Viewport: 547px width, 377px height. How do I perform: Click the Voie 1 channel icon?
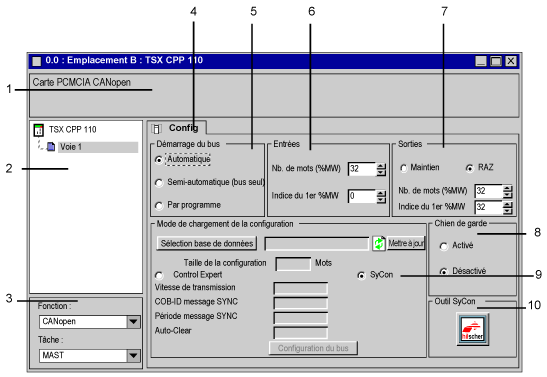(x=51, y=146)
